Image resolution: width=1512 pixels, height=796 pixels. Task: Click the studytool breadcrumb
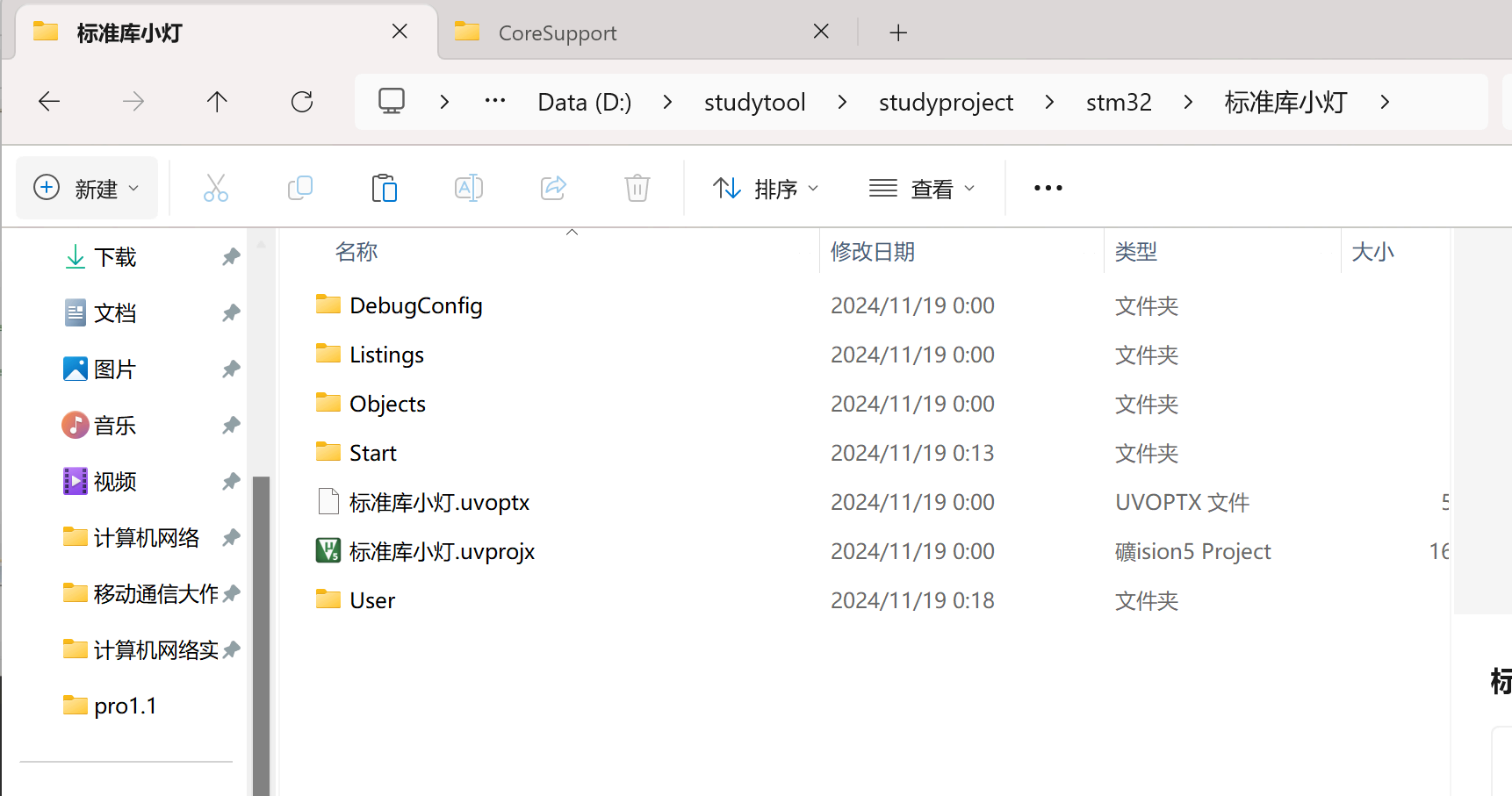755,102
